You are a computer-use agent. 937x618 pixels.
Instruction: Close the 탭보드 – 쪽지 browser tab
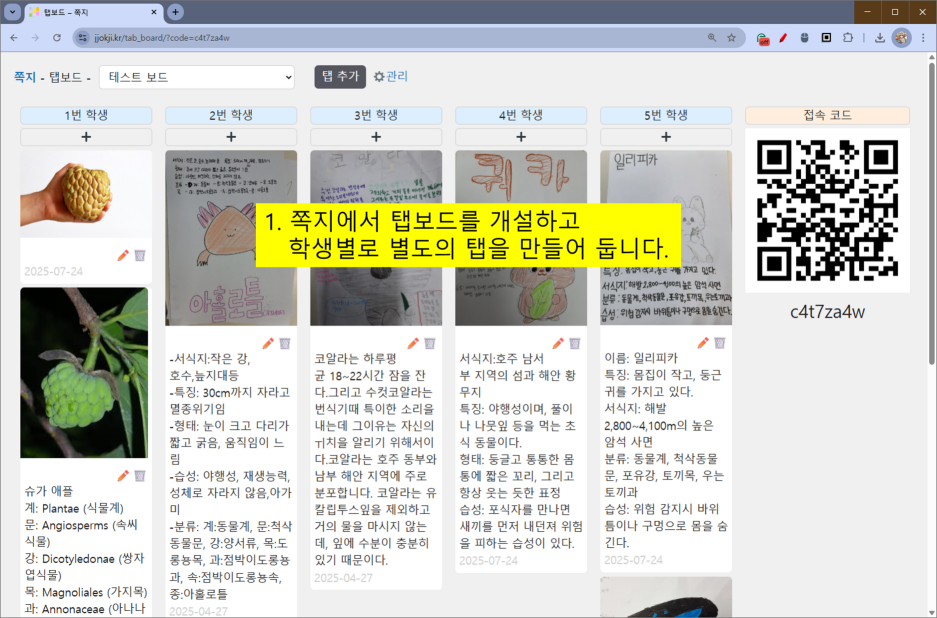pos(154,12)
